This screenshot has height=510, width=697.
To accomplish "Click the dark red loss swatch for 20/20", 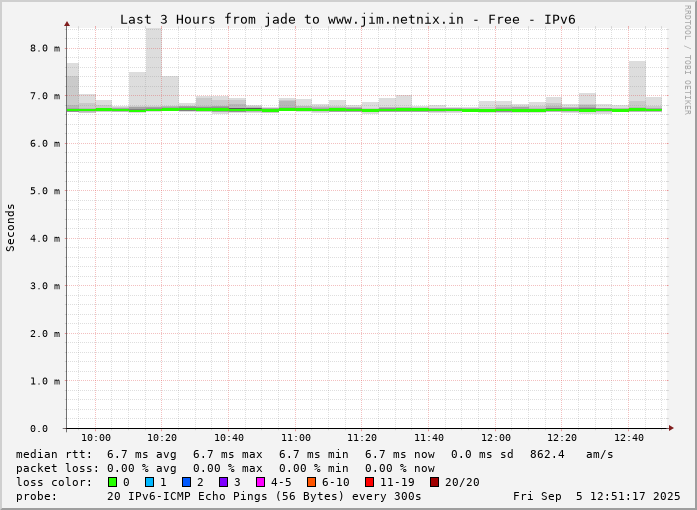I will point(434,482).
